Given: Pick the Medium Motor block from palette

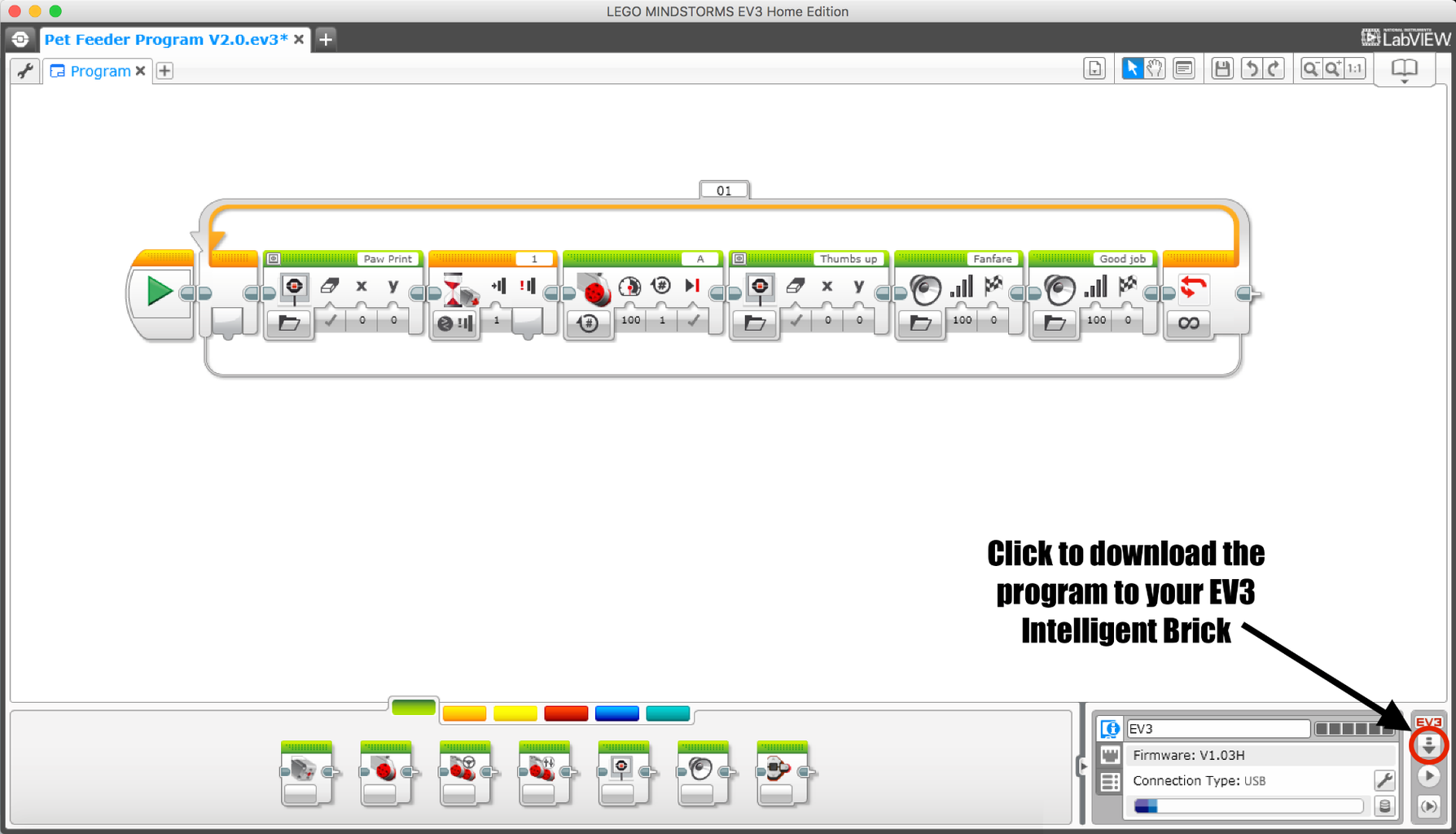Looking at the screenshot, I should (307, 773).
